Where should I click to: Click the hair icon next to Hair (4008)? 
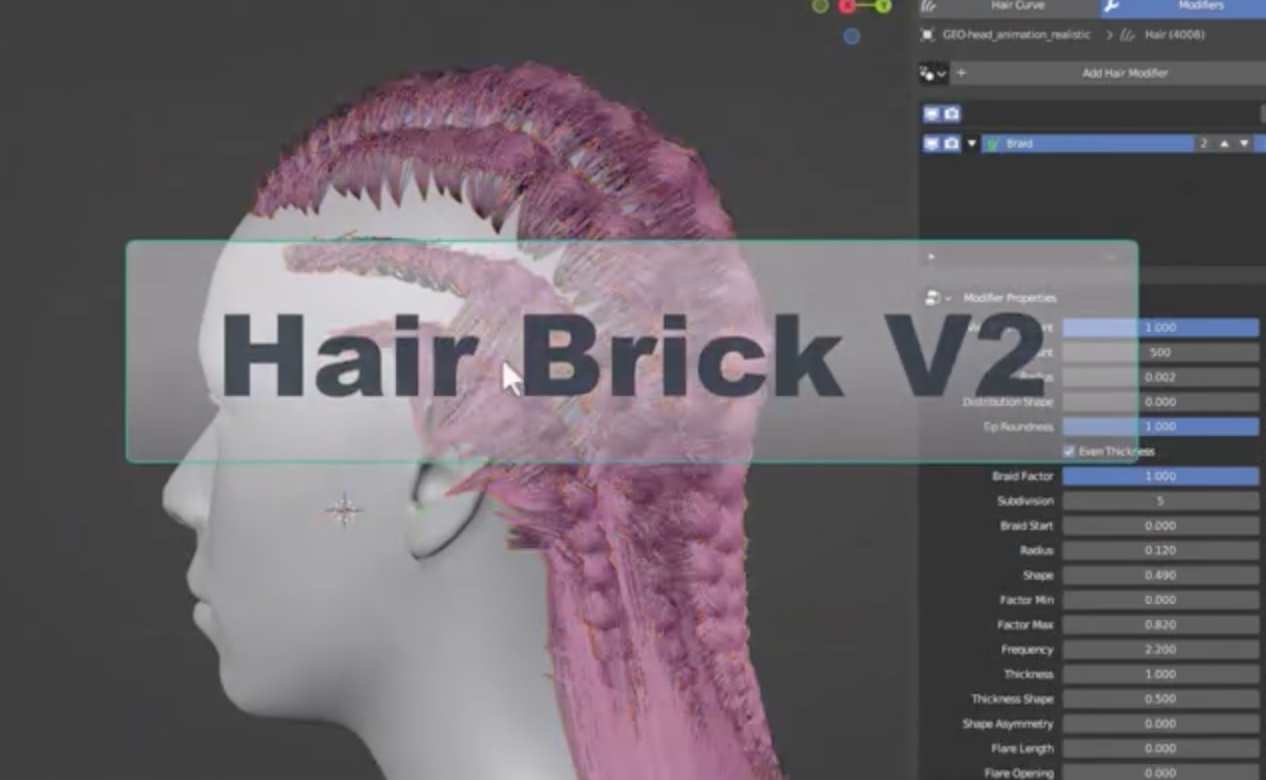pos(1128,35)
